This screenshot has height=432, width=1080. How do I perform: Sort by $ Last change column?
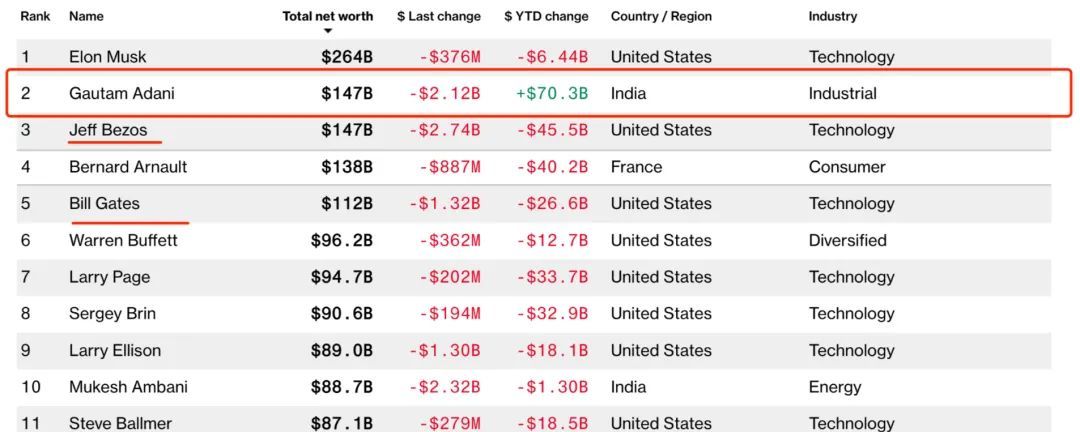coord(438,16)
